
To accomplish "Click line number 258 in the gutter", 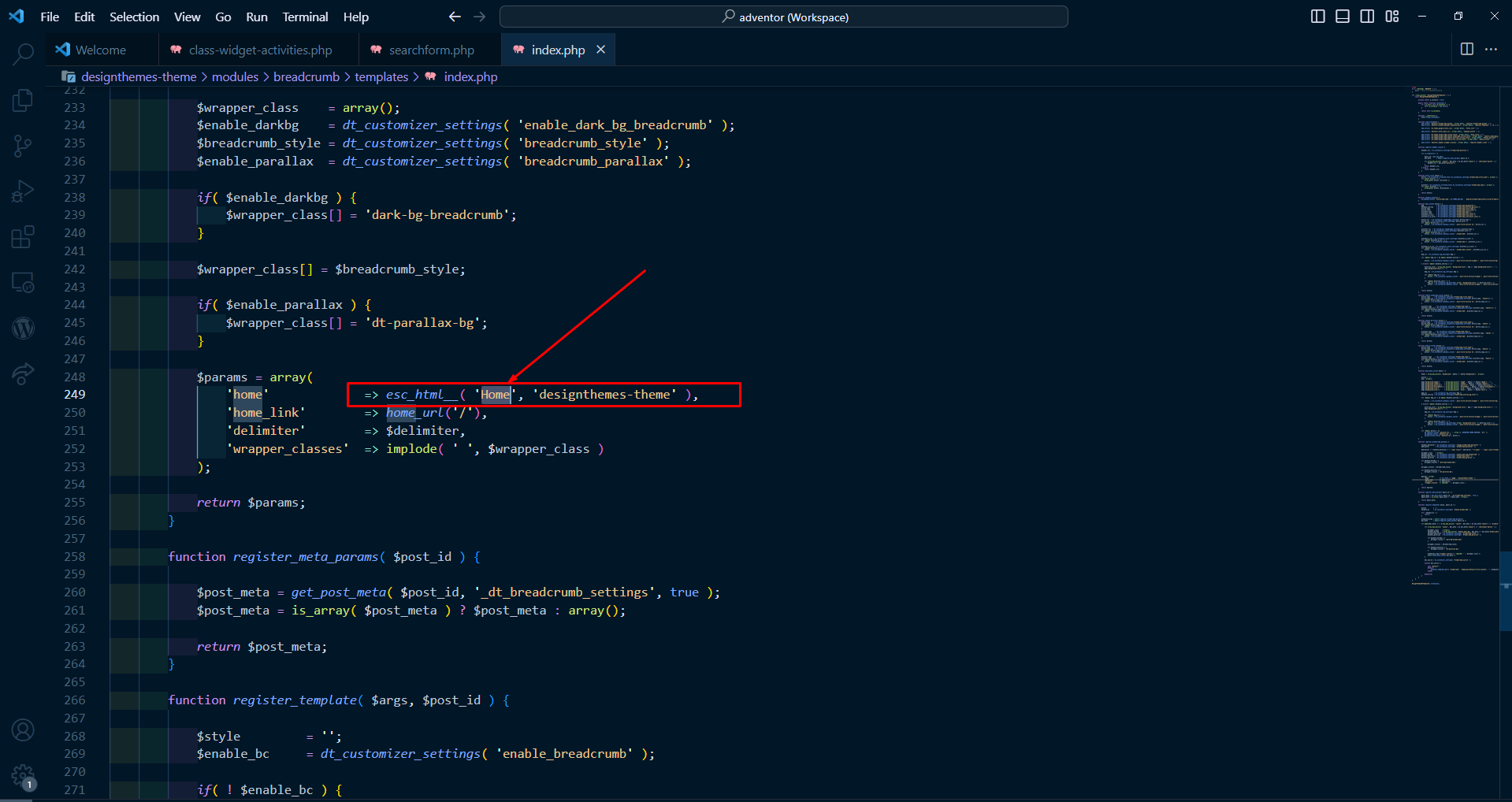I will click(x=75, y=556).
